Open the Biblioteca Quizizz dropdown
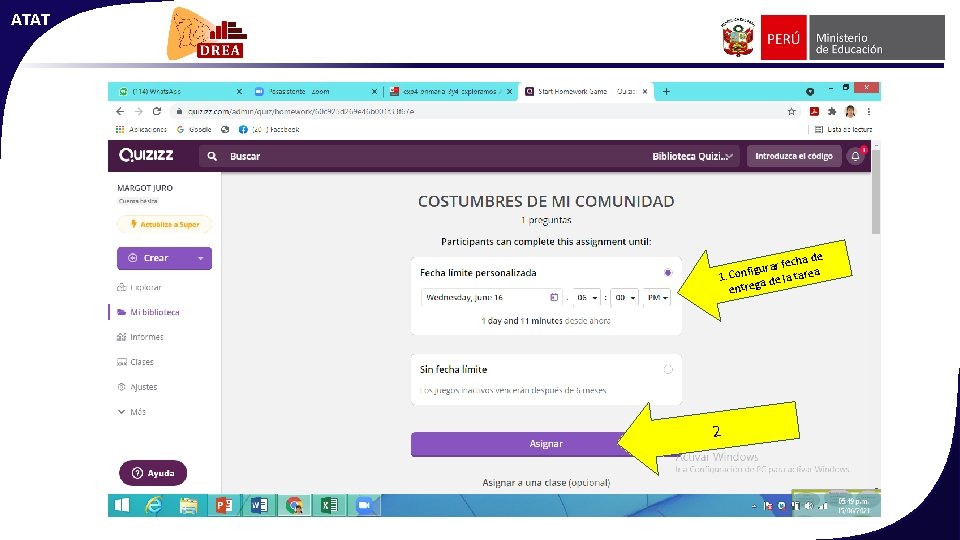Image resolution: width=960 pixels, height=540 pixels. click(692, 156)
